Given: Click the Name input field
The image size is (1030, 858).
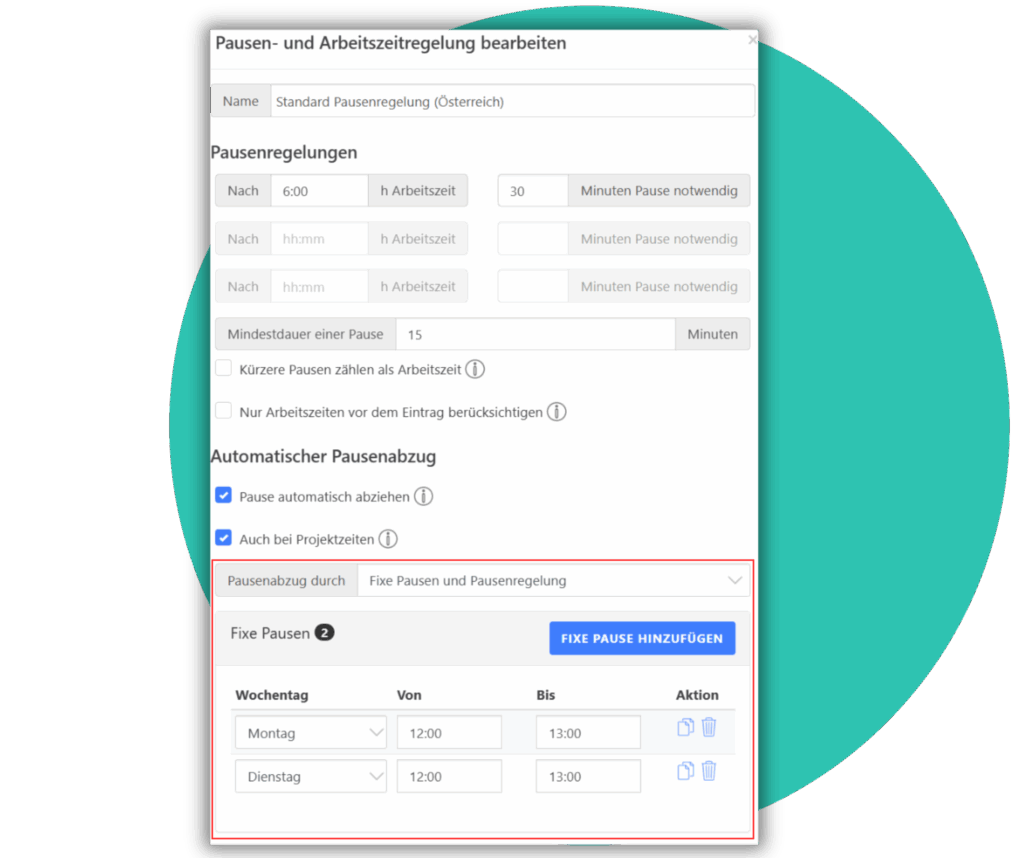Looking at the screenshot, I should click(x=512, y=101).
